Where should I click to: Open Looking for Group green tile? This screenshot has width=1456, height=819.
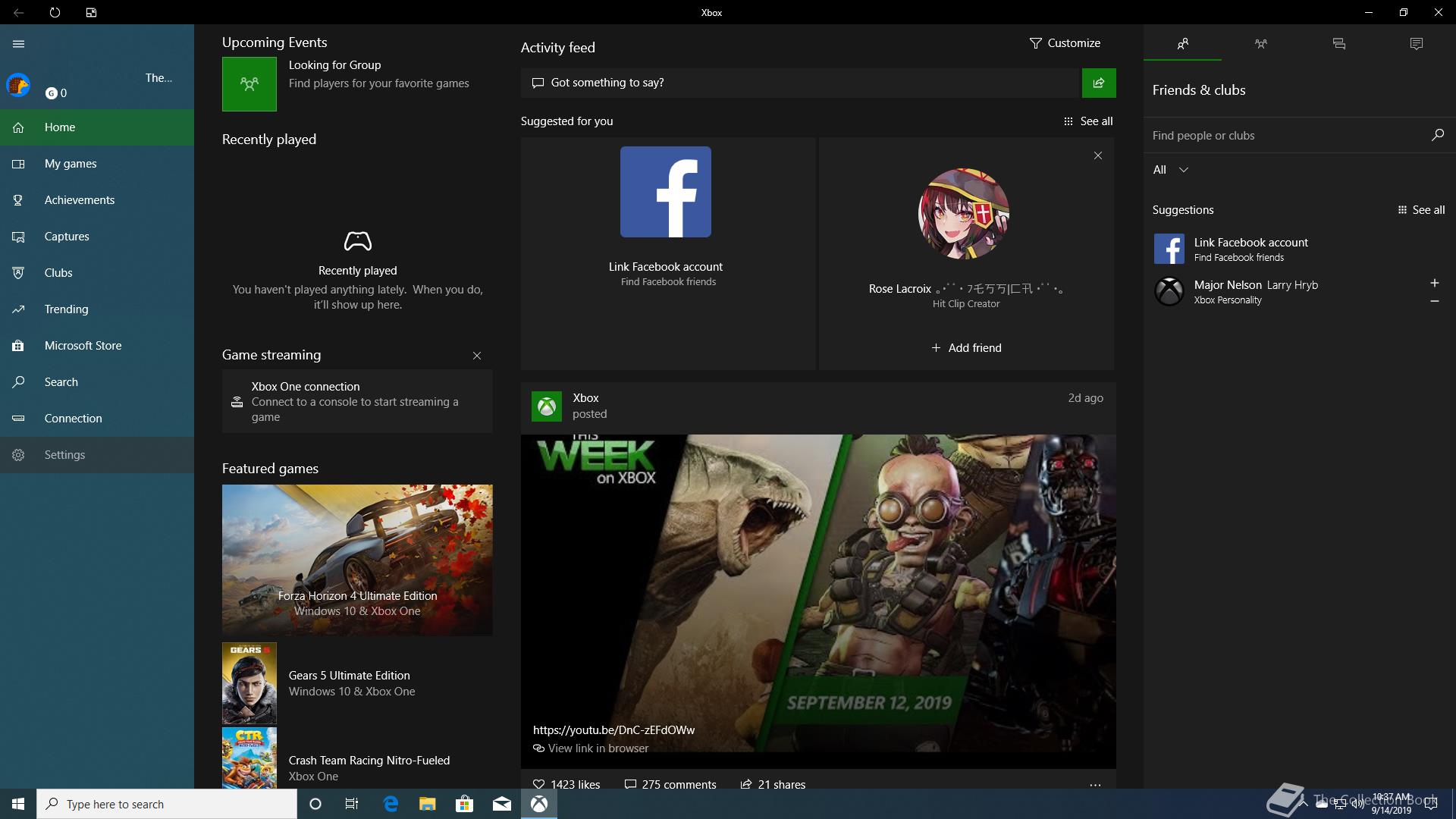249,84
